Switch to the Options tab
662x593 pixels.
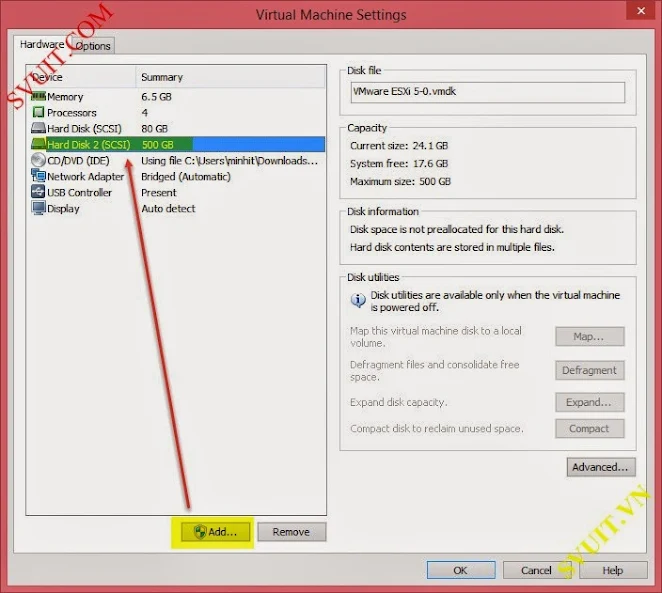93,46
